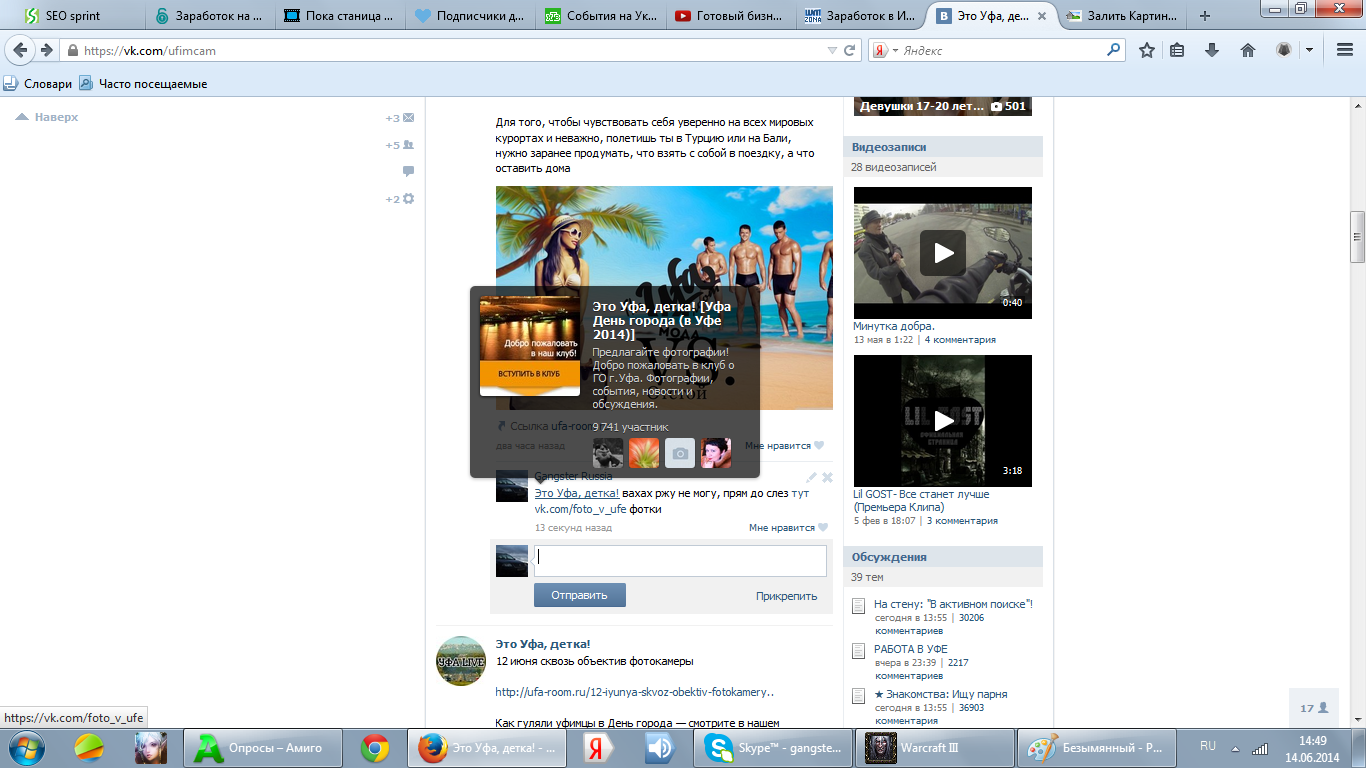Switch to the События на Ук... tab

(x=600, y=16)
